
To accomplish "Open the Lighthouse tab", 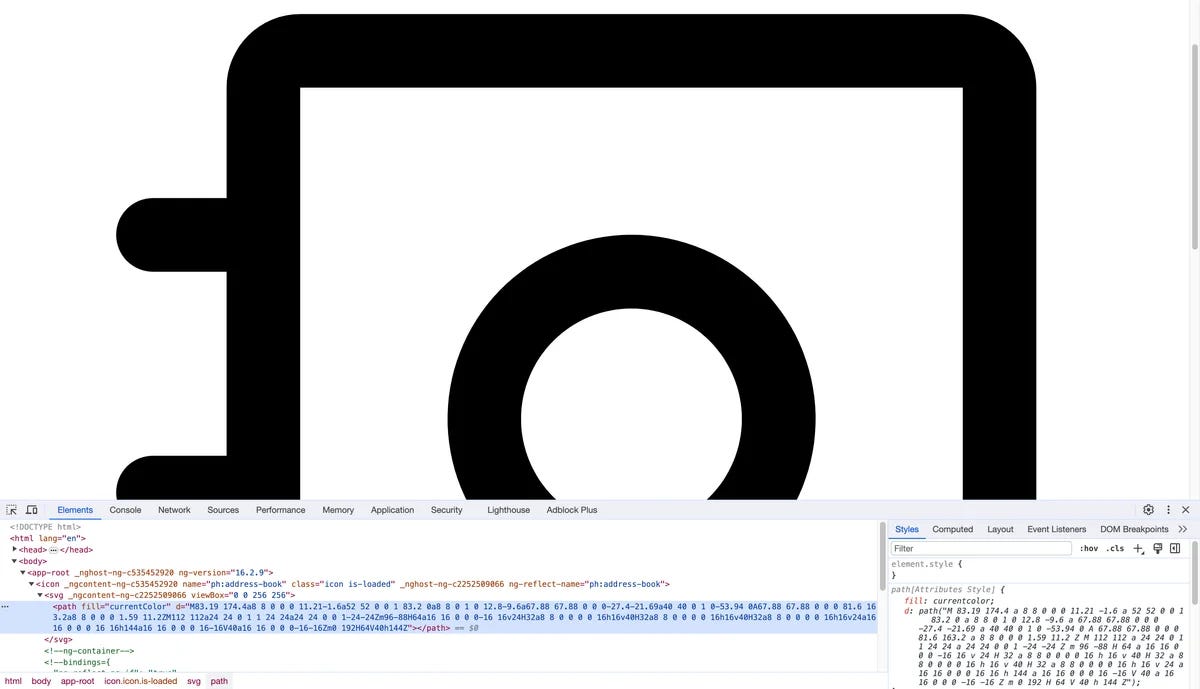I will click(508, 510).
